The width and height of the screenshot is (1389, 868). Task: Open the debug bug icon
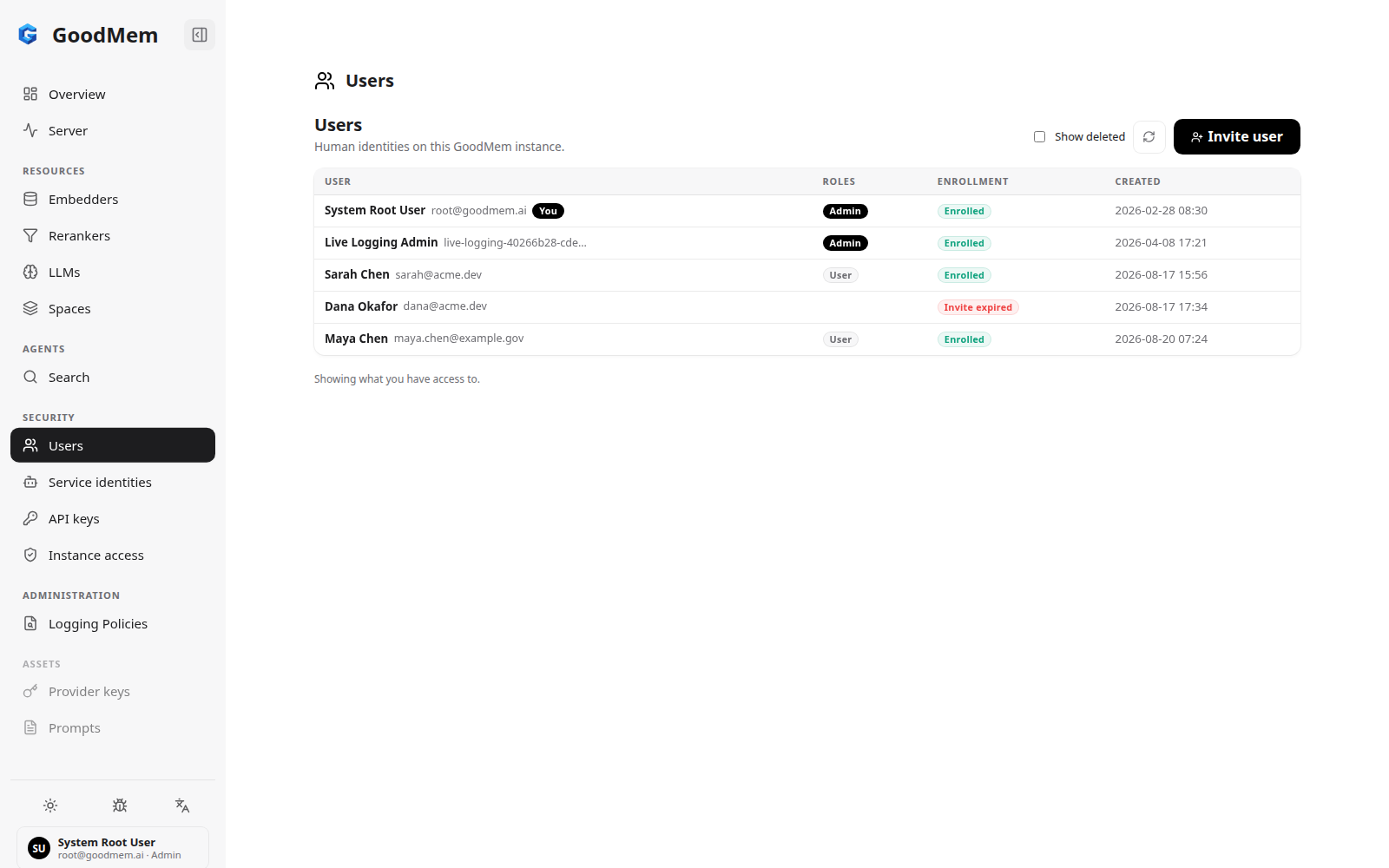coord(120,806)
